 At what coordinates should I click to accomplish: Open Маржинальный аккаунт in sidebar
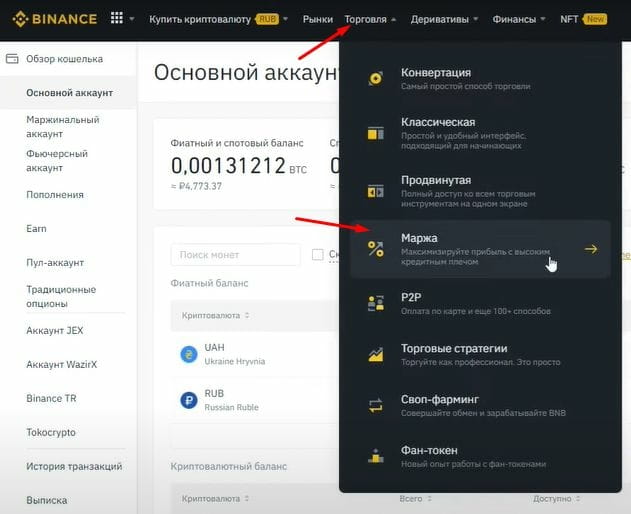(x=63, y=126)
